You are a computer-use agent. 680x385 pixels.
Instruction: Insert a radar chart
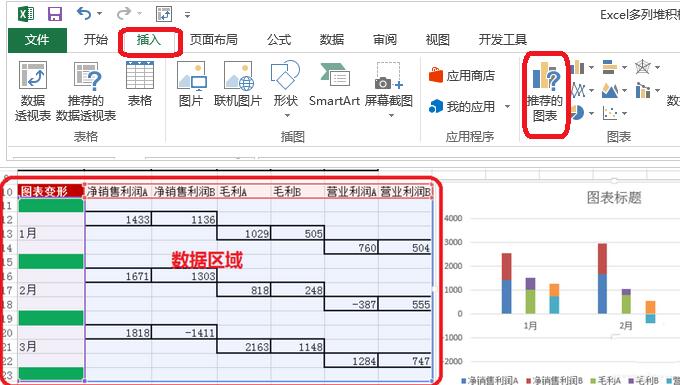tap(643, 67)
